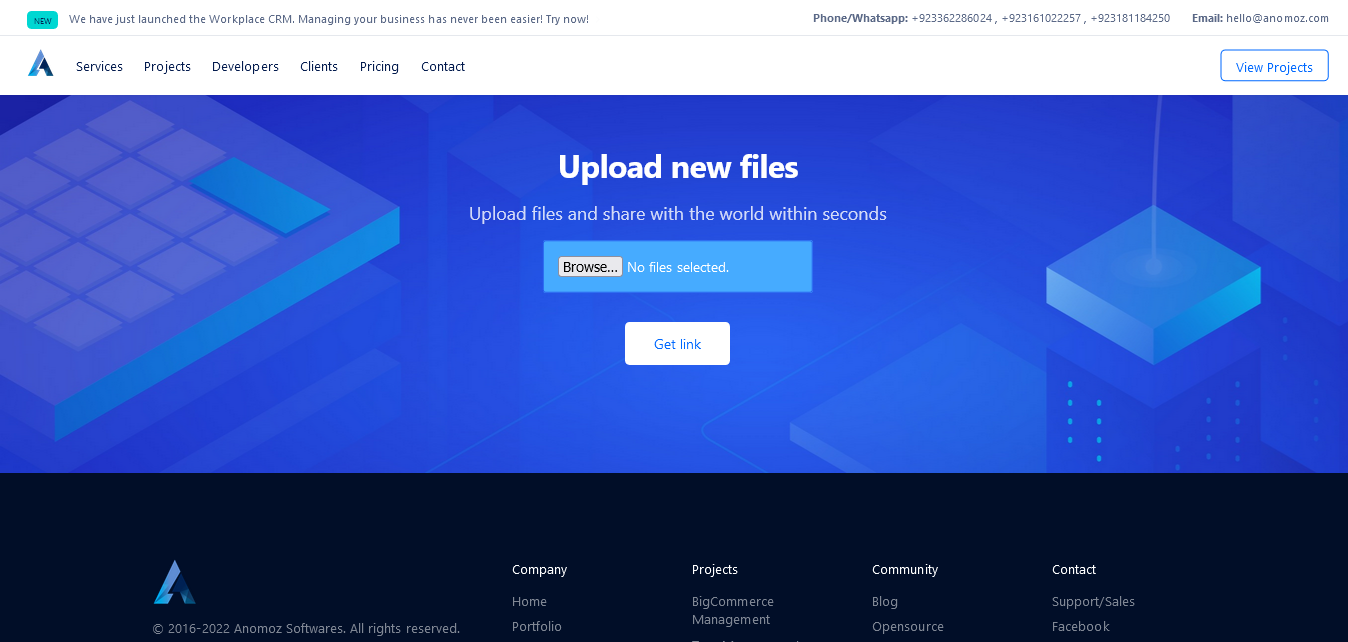This screenshot has width=1348, height=642.
Task: Open the Clients page from the navbar
Action: point(318,66)
